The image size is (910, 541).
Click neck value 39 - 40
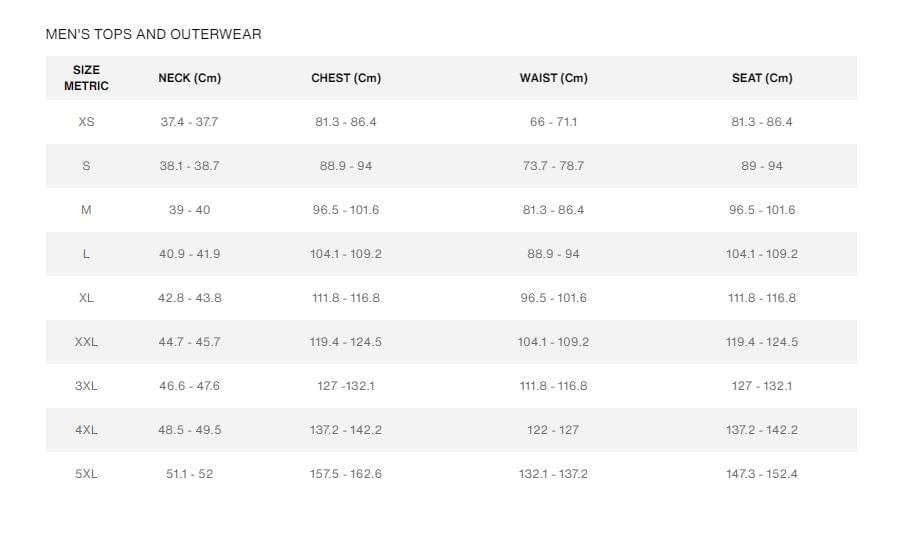coord(189,210)
